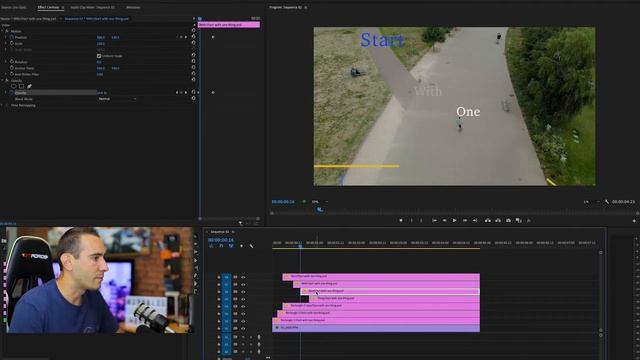Open the Program monitor Button Editor plus
The height and width of the screenshot is (360, 640).
634,221
